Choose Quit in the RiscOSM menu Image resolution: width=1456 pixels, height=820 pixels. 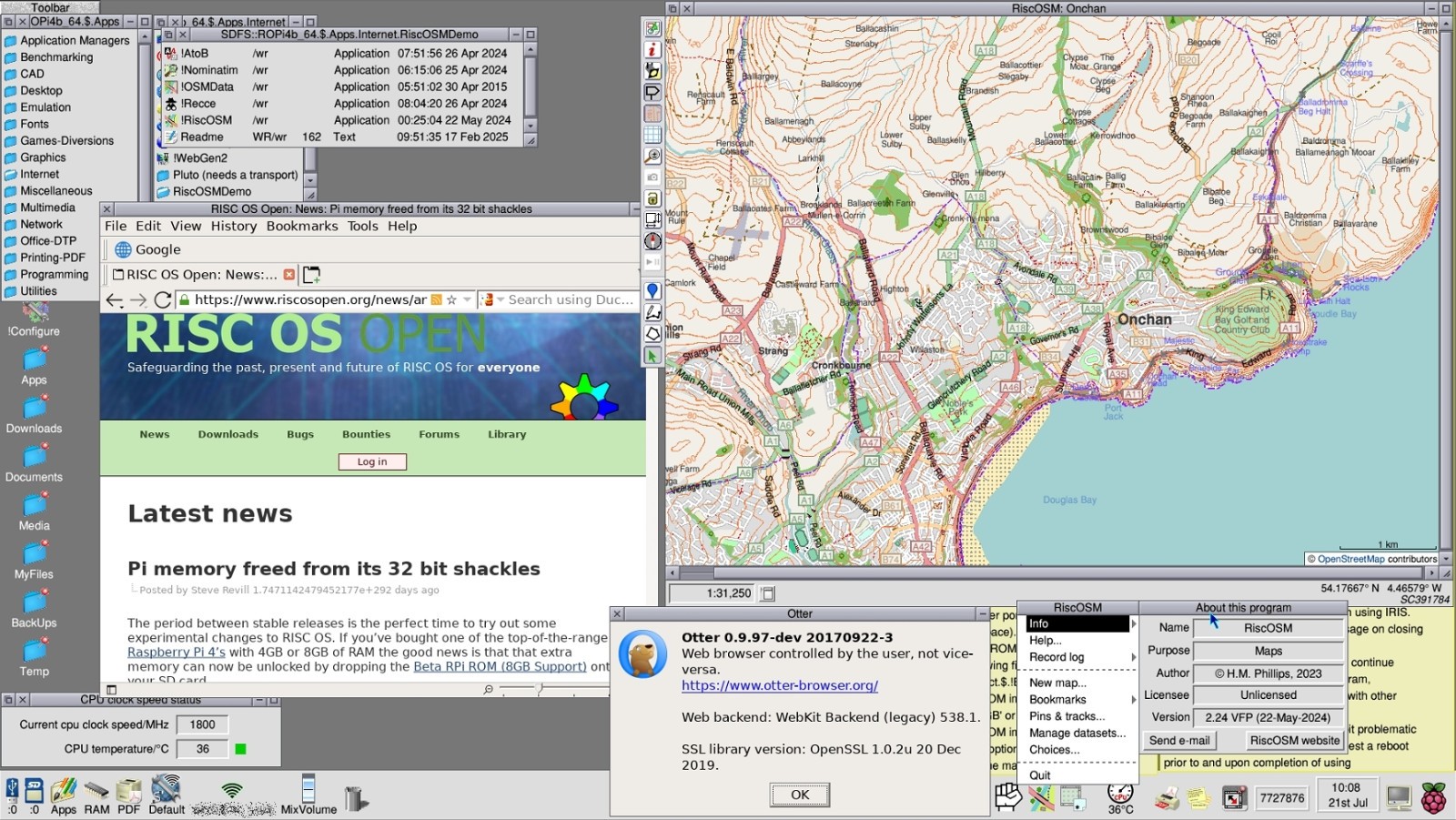click(x=1039, y=775)
